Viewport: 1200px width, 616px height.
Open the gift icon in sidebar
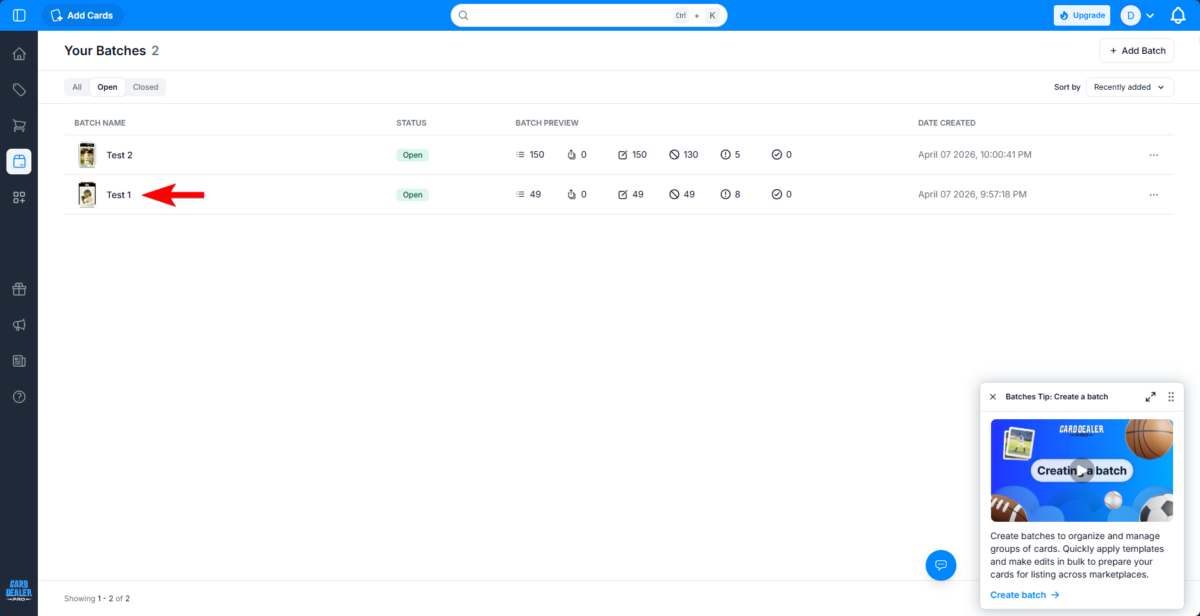point(19,290)
